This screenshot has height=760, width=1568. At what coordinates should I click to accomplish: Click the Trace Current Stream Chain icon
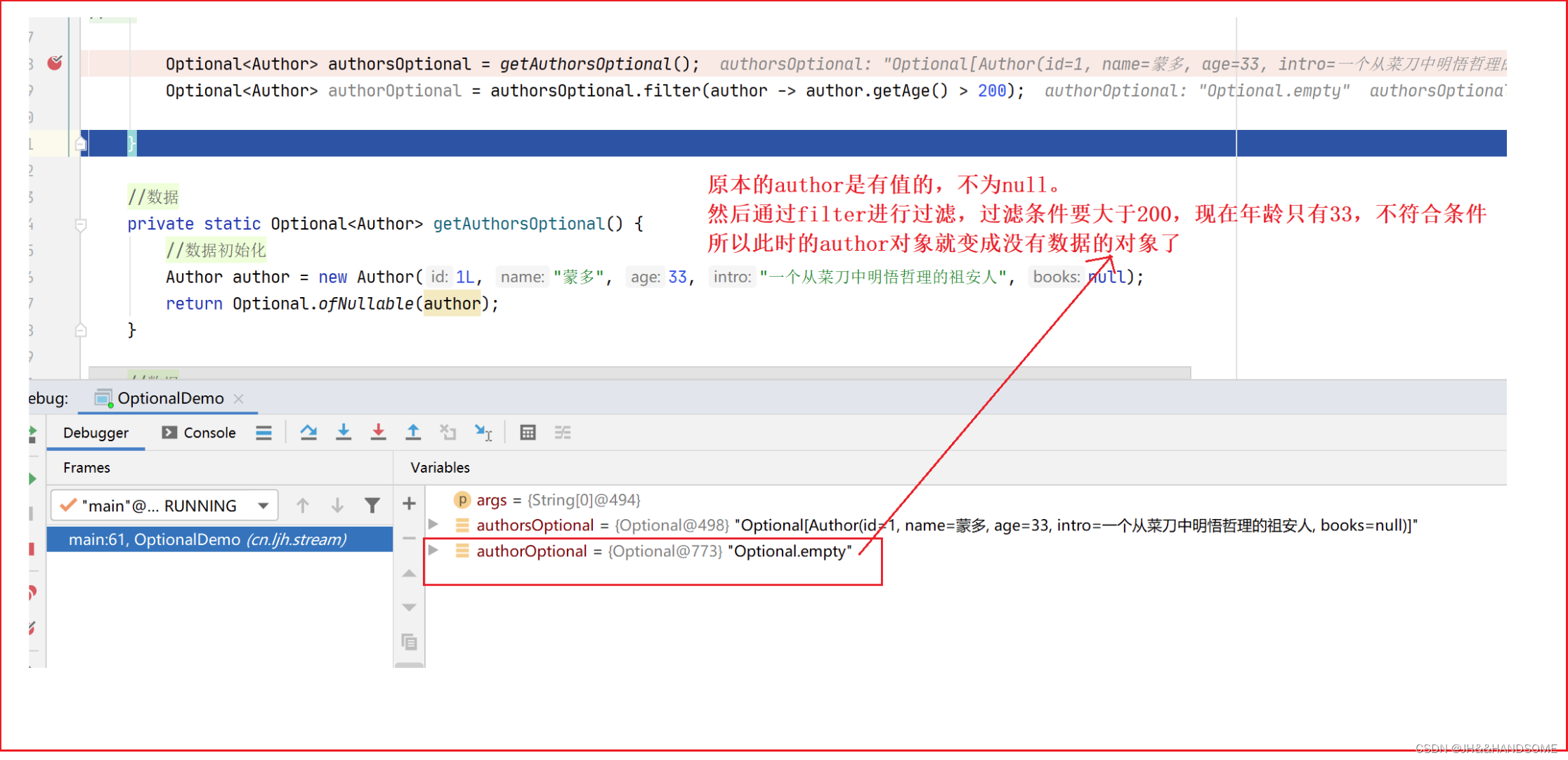pos(563,433)
